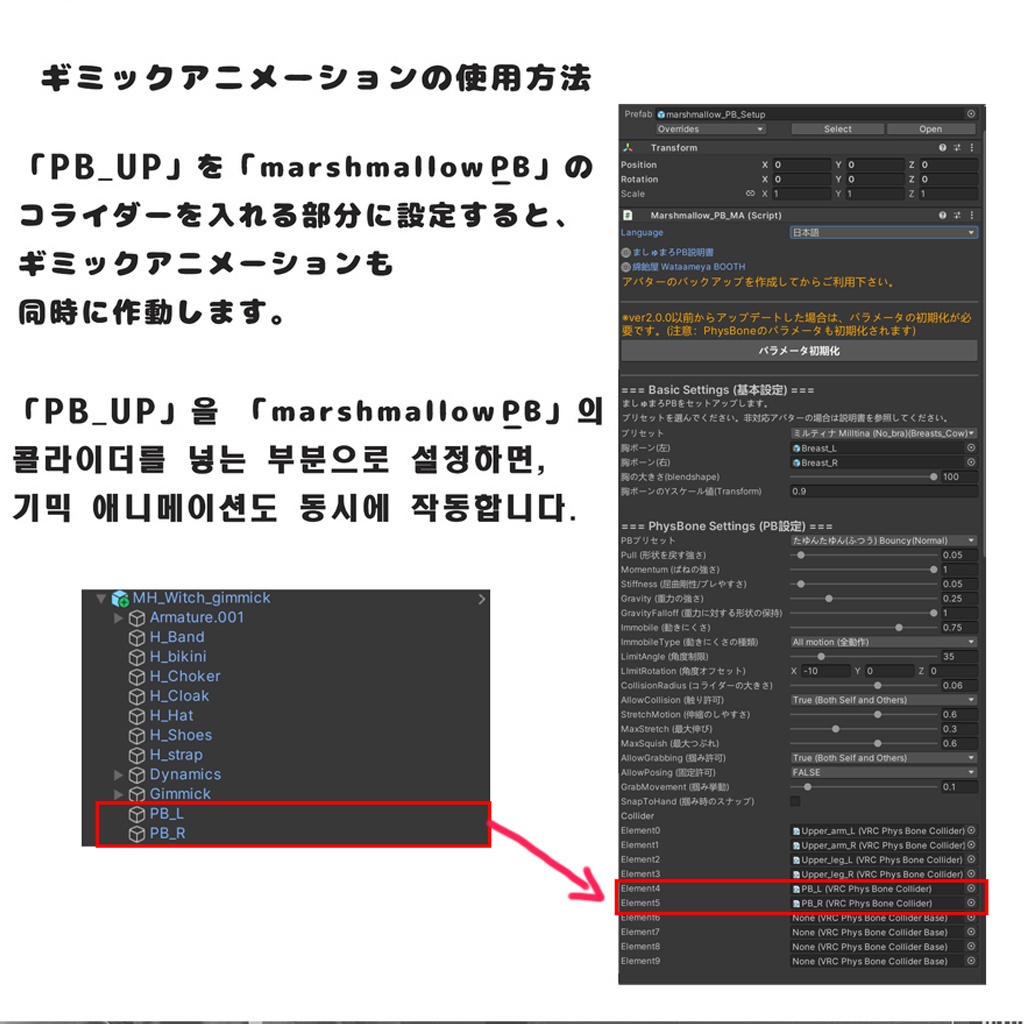Image resolution: width=1024 pixels, height=1024 pixels.
Task: Click Position X input field
Action: pos(801,165)
